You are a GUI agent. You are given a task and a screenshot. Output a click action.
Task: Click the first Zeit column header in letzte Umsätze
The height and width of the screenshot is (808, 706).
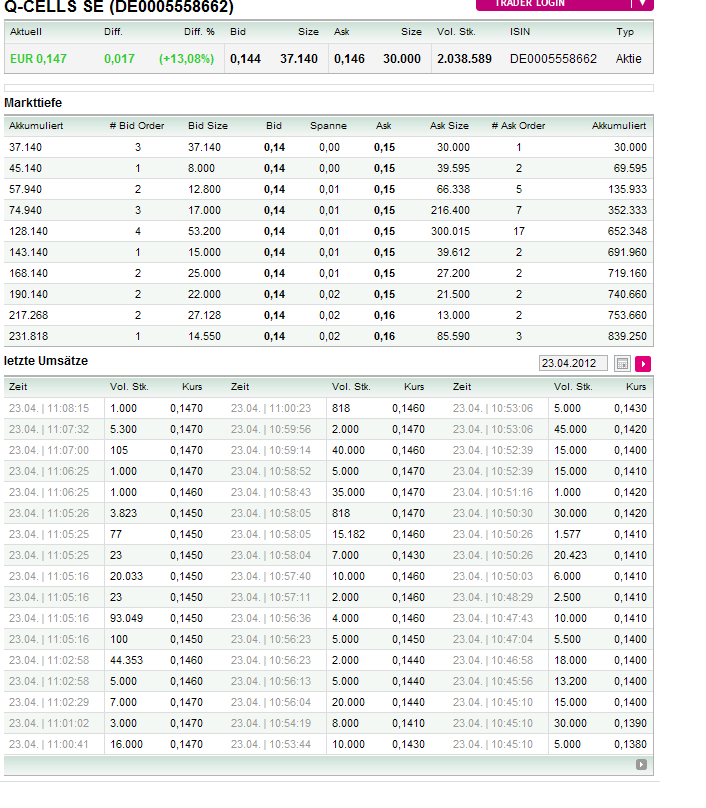click(x=18, y=386)
